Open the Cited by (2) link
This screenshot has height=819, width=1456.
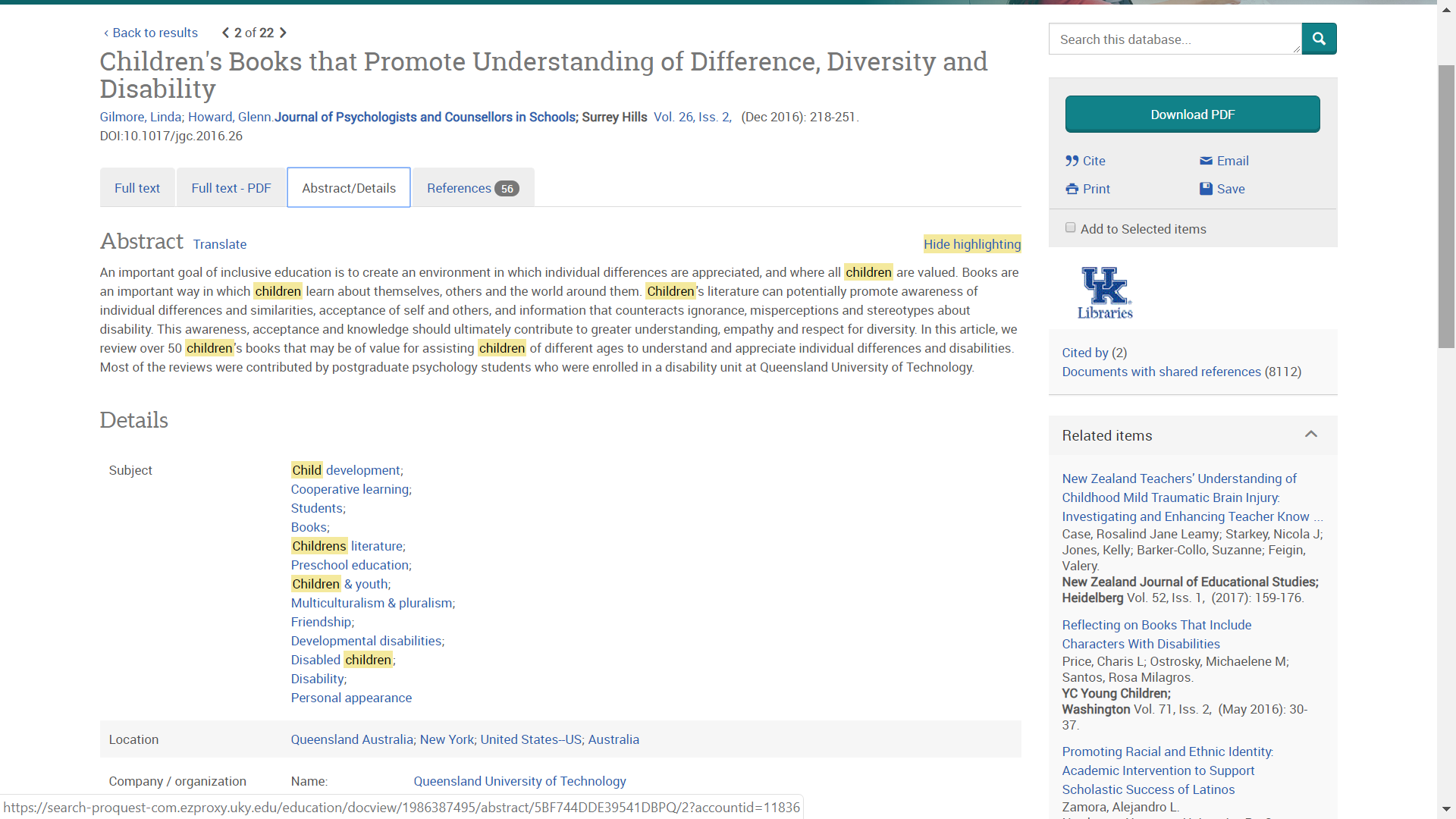click(x=1094, y=353)
